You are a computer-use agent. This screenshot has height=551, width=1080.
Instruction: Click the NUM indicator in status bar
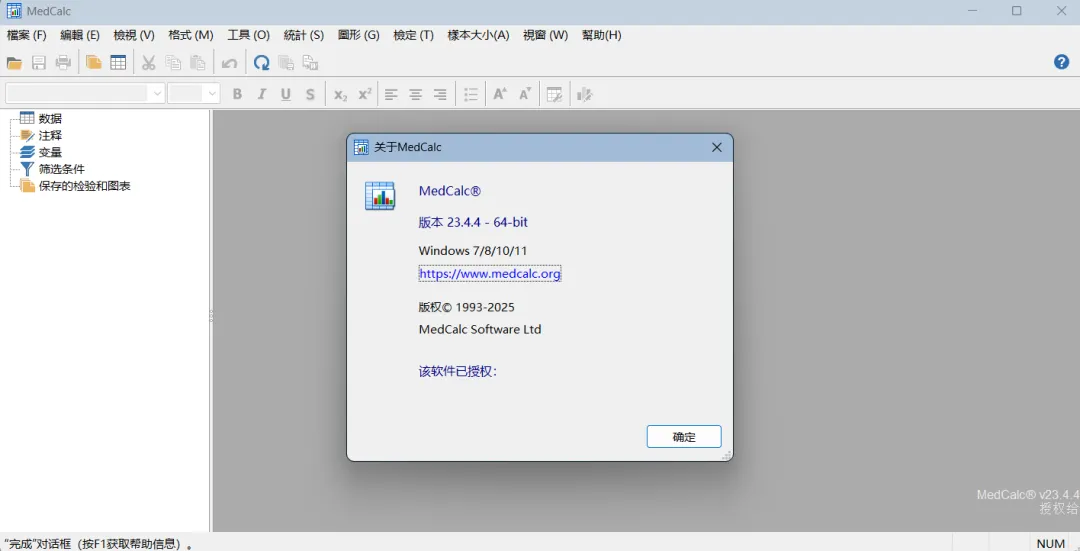click(1050, 543)
